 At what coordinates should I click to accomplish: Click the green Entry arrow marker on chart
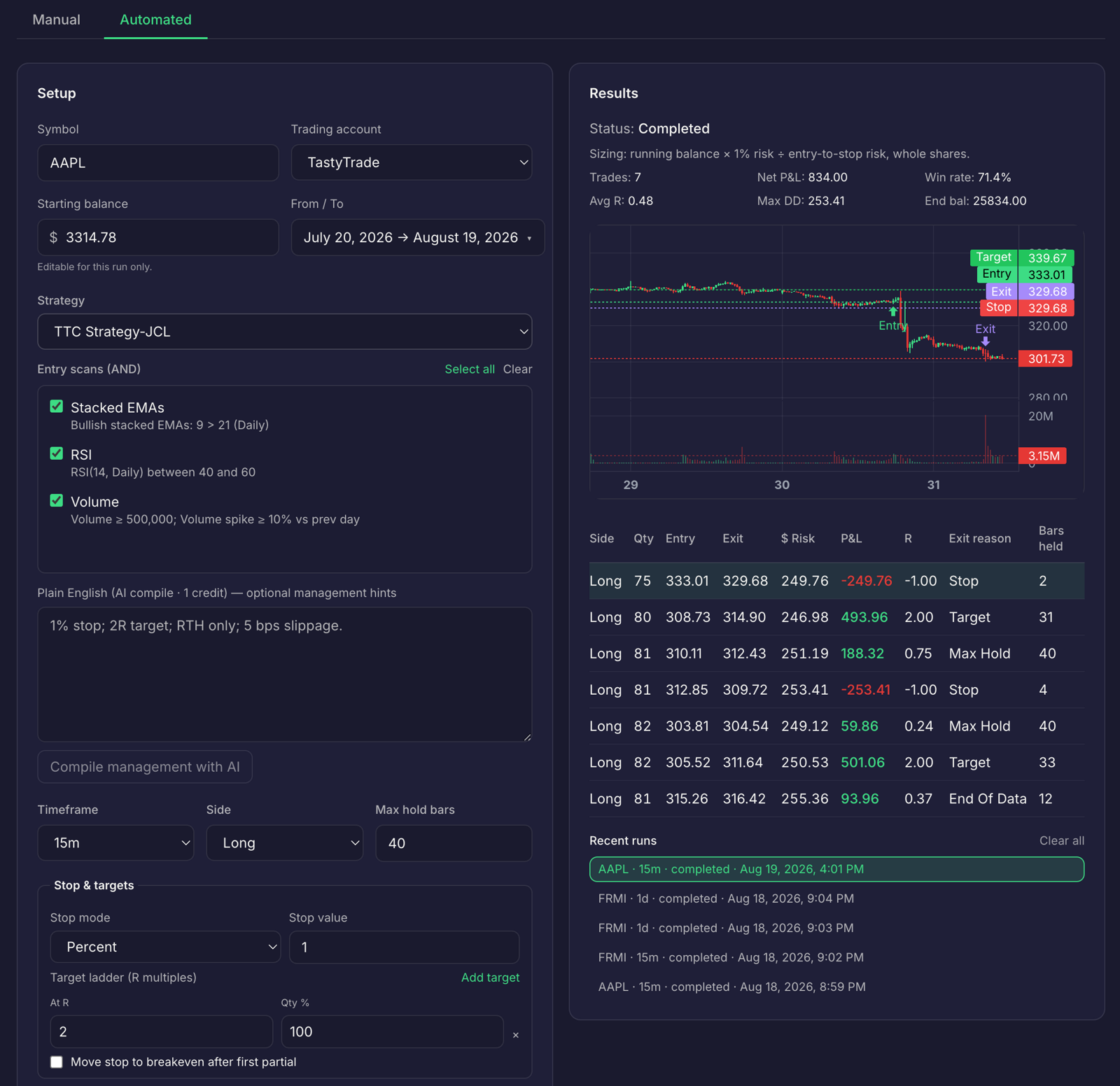893,311
